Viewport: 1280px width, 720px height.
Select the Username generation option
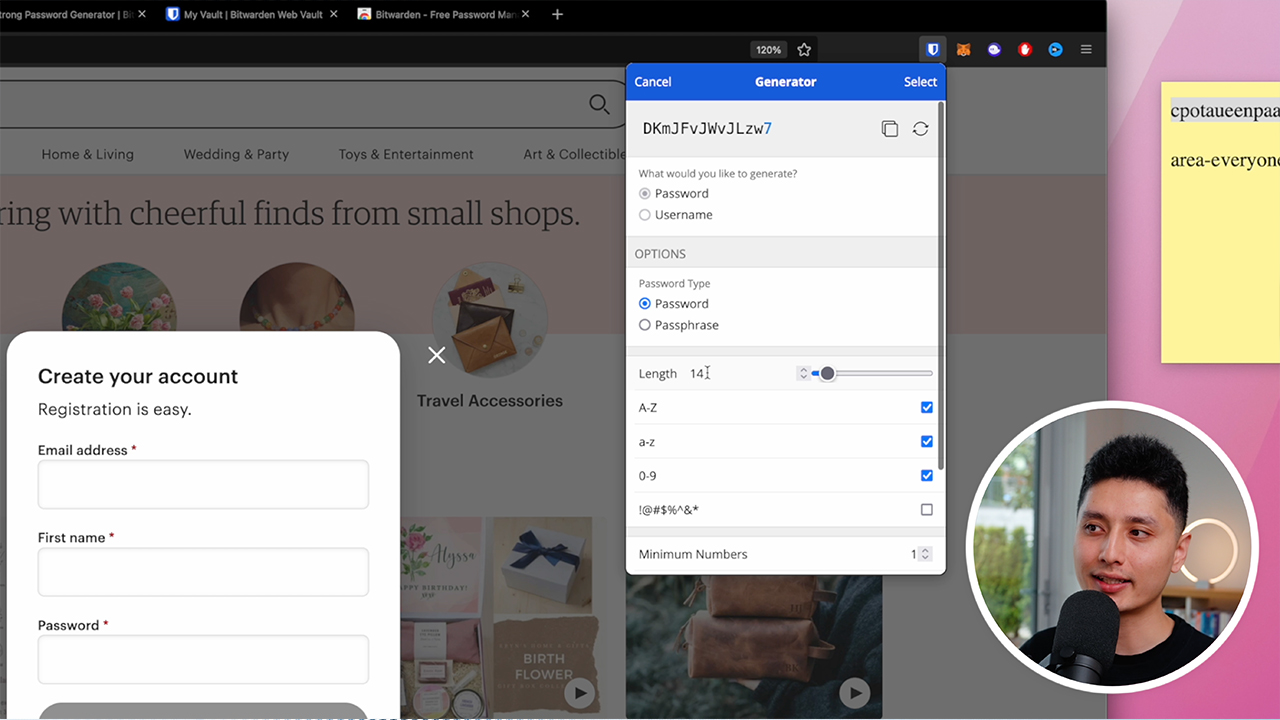click(645, 215)
